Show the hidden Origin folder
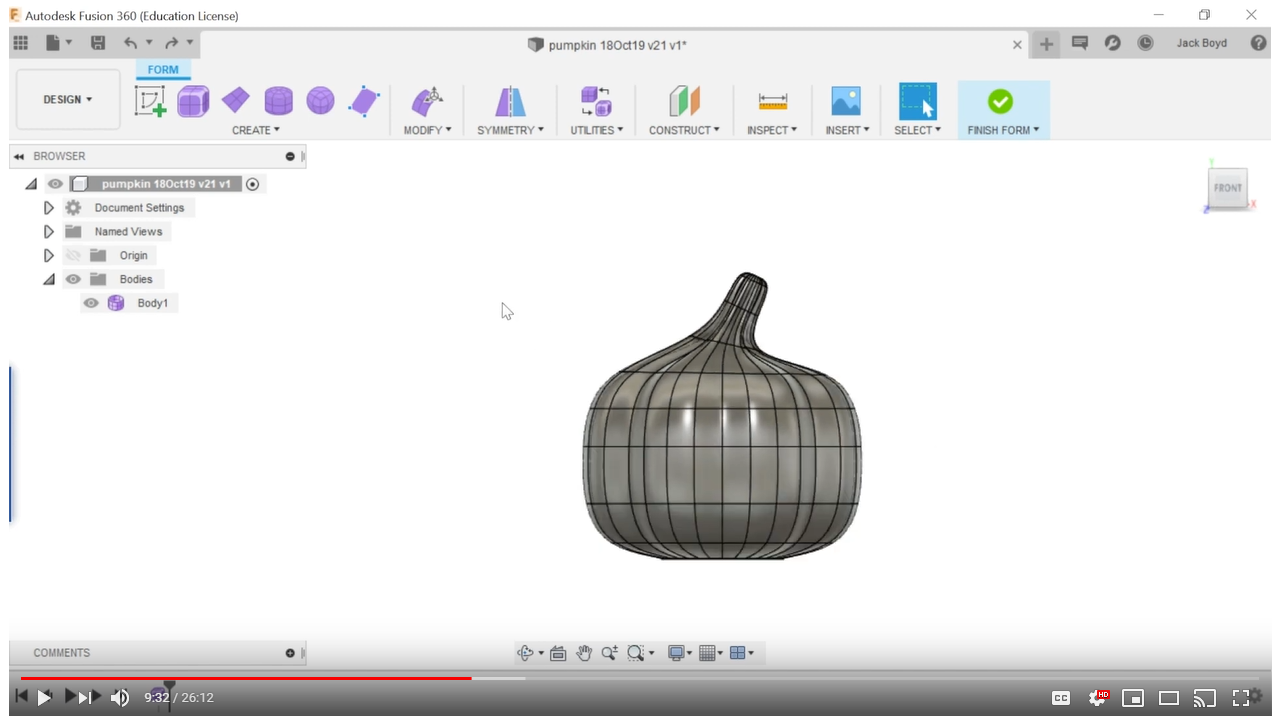 tap(73, 255)
